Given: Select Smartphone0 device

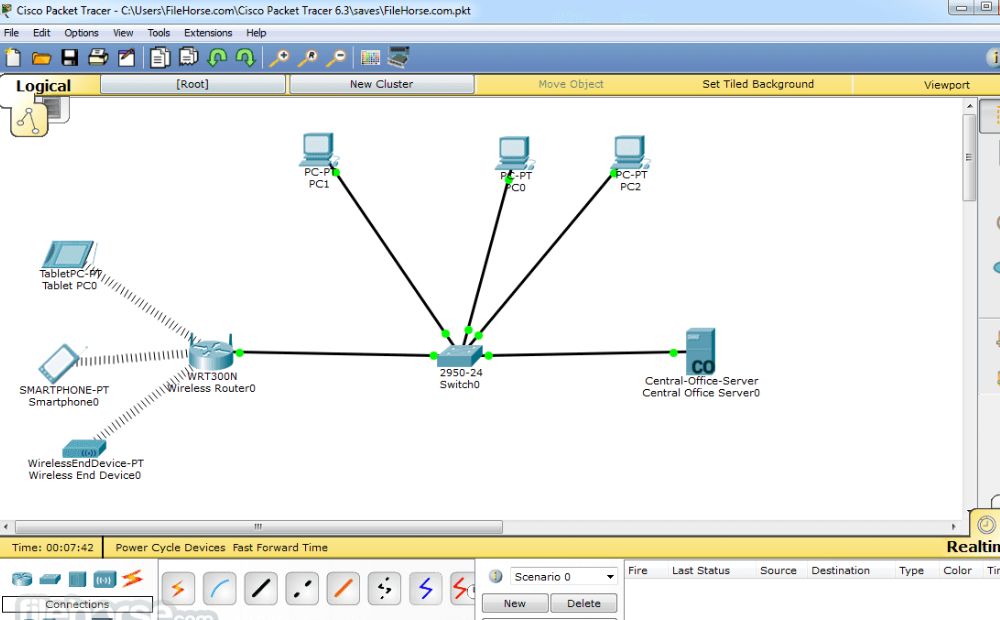Looking at the screenshot, I should coord(59,364).
